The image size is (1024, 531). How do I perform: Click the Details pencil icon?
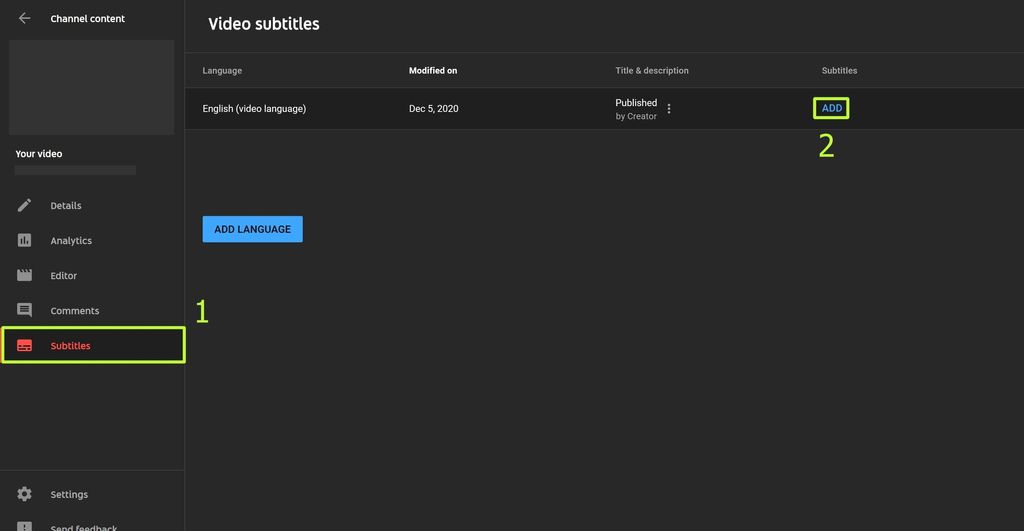tap(25, 205)
